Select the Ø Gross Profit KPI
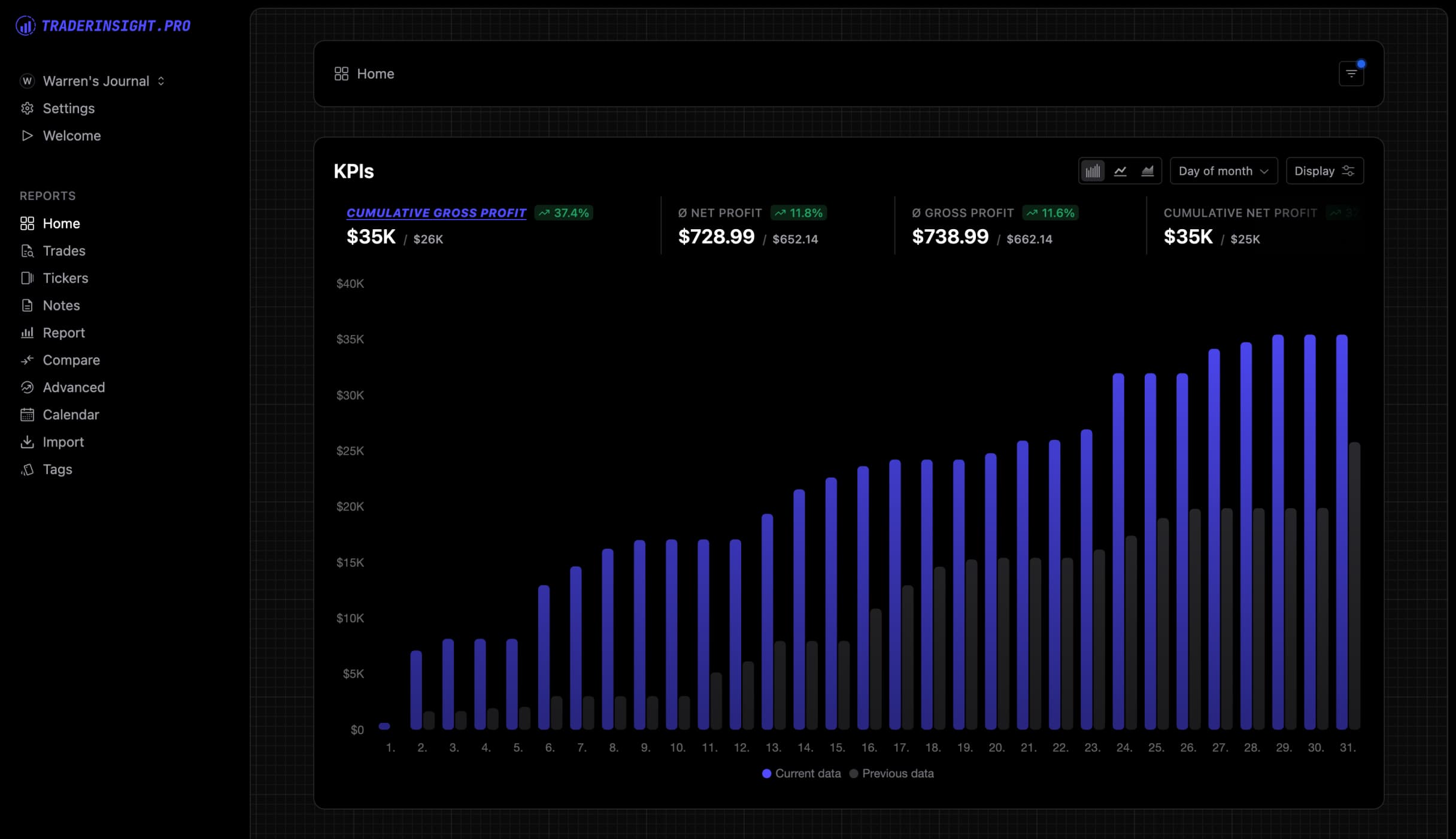 tap(963, 213)
